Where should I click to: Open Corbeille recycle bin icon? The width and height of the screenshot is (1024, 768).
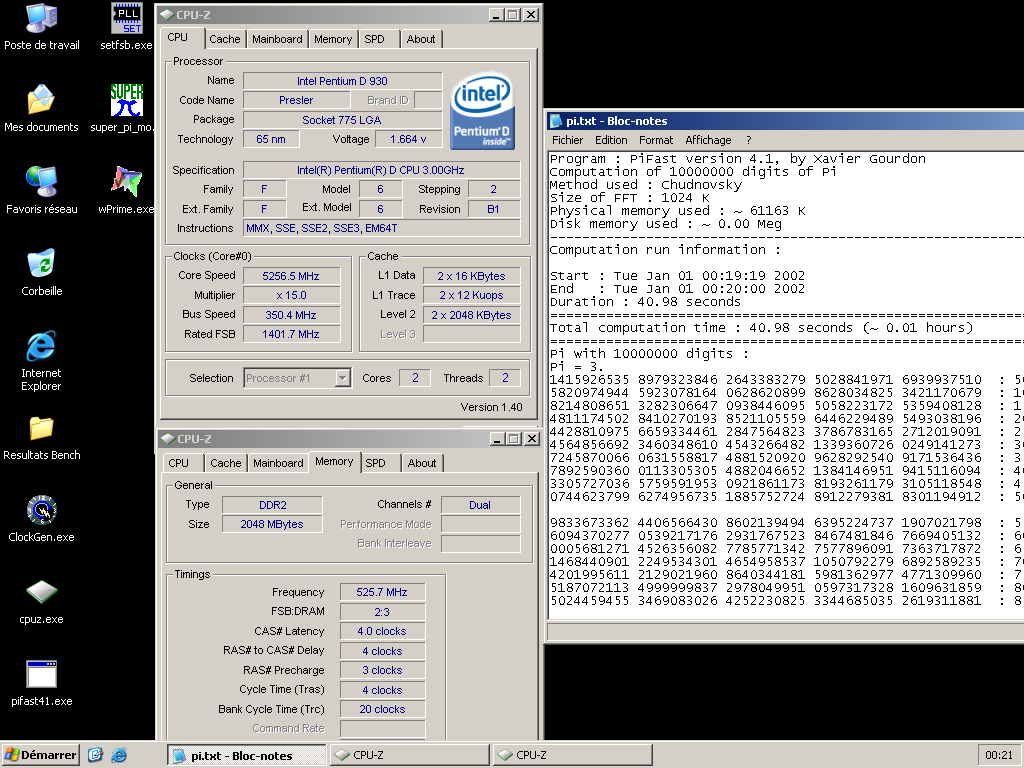[41, 272]
